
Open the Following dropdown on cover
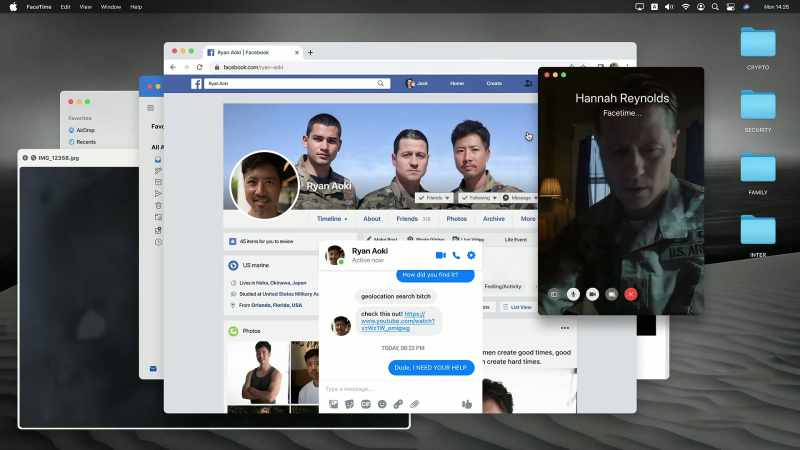(x=479, y=197)
